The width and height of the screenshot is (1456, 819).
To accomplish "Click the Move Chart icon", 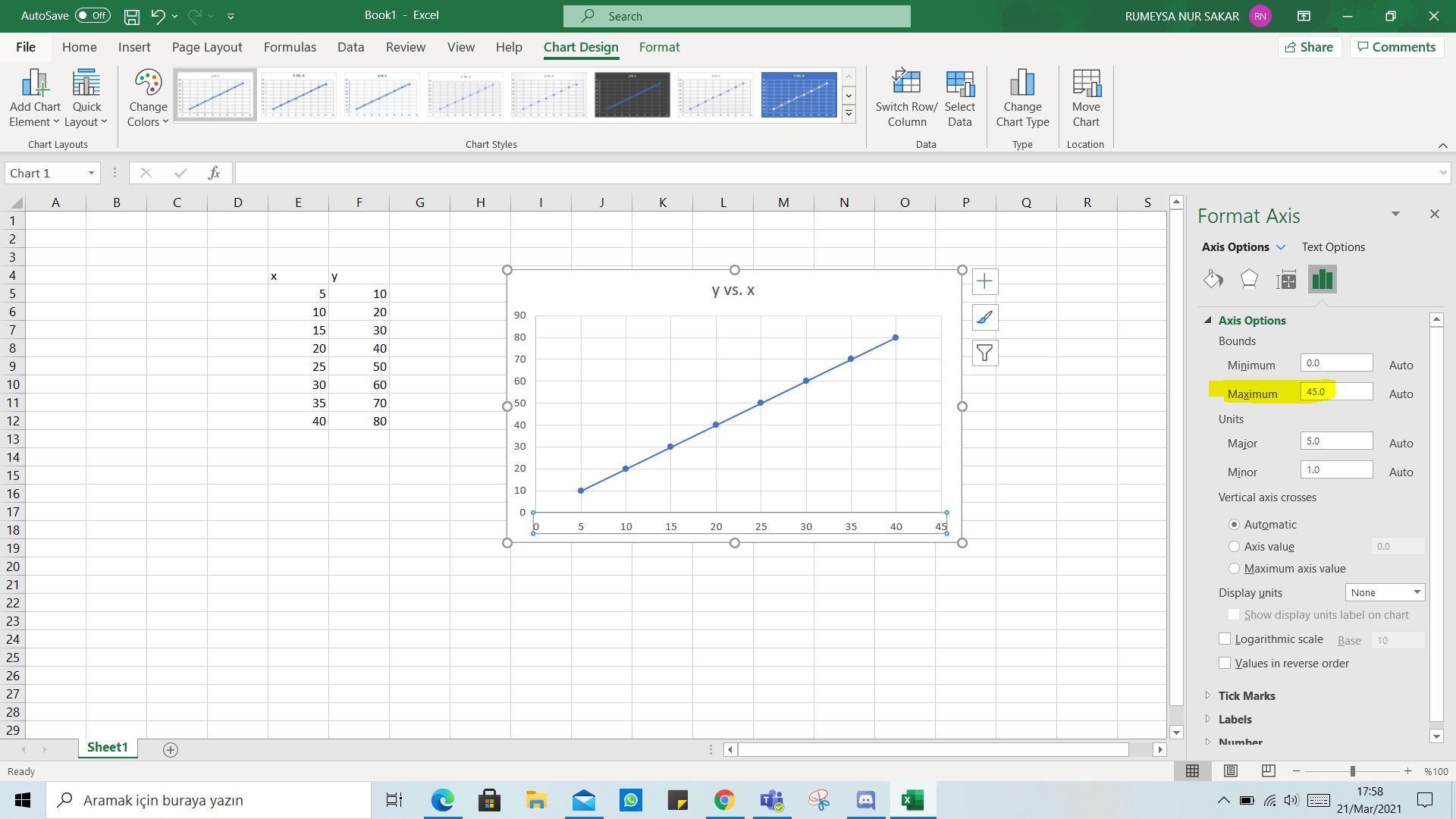I will click(x=1085, y=84).
